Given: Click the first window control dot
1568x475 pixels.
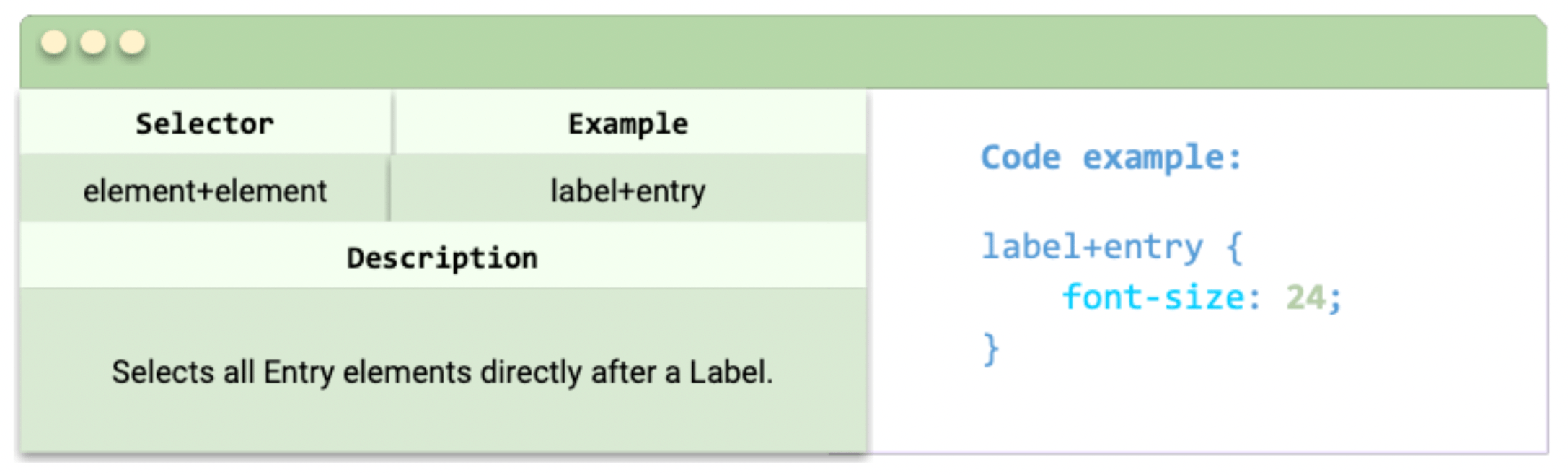Looking at the screenshot, I should click(54, 43).
